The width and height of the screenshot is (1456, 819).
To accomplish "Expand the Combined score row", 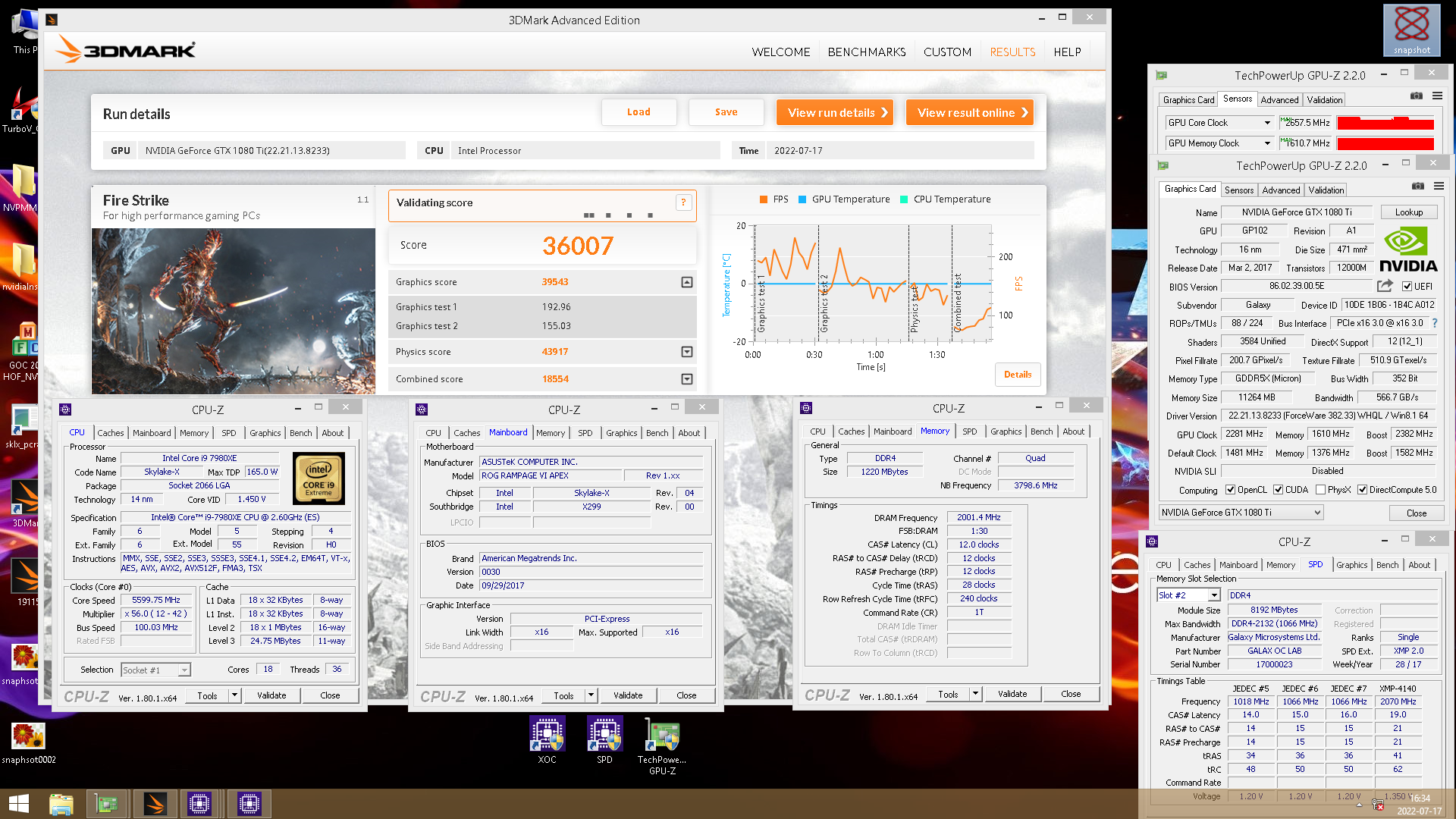I will pos(686,379).
